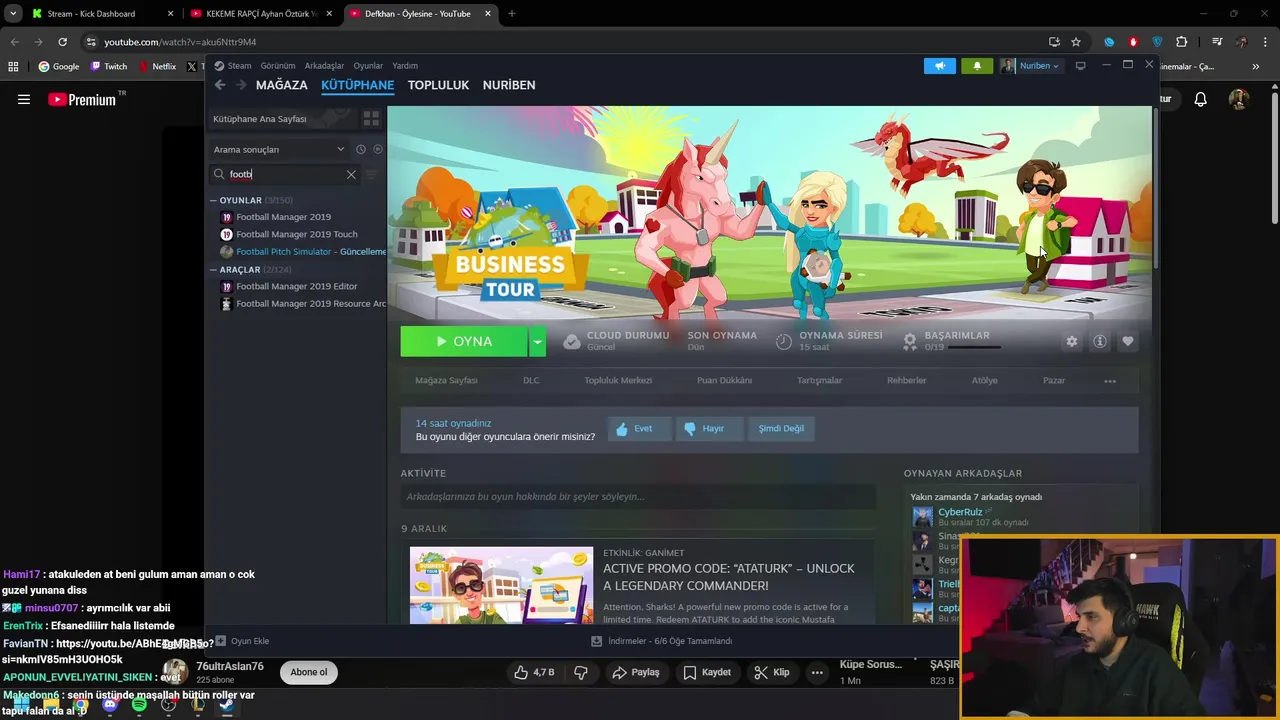1280x720 pixels.
Task: Collapse the ARAÇLAR section
Action: [213, 270]
